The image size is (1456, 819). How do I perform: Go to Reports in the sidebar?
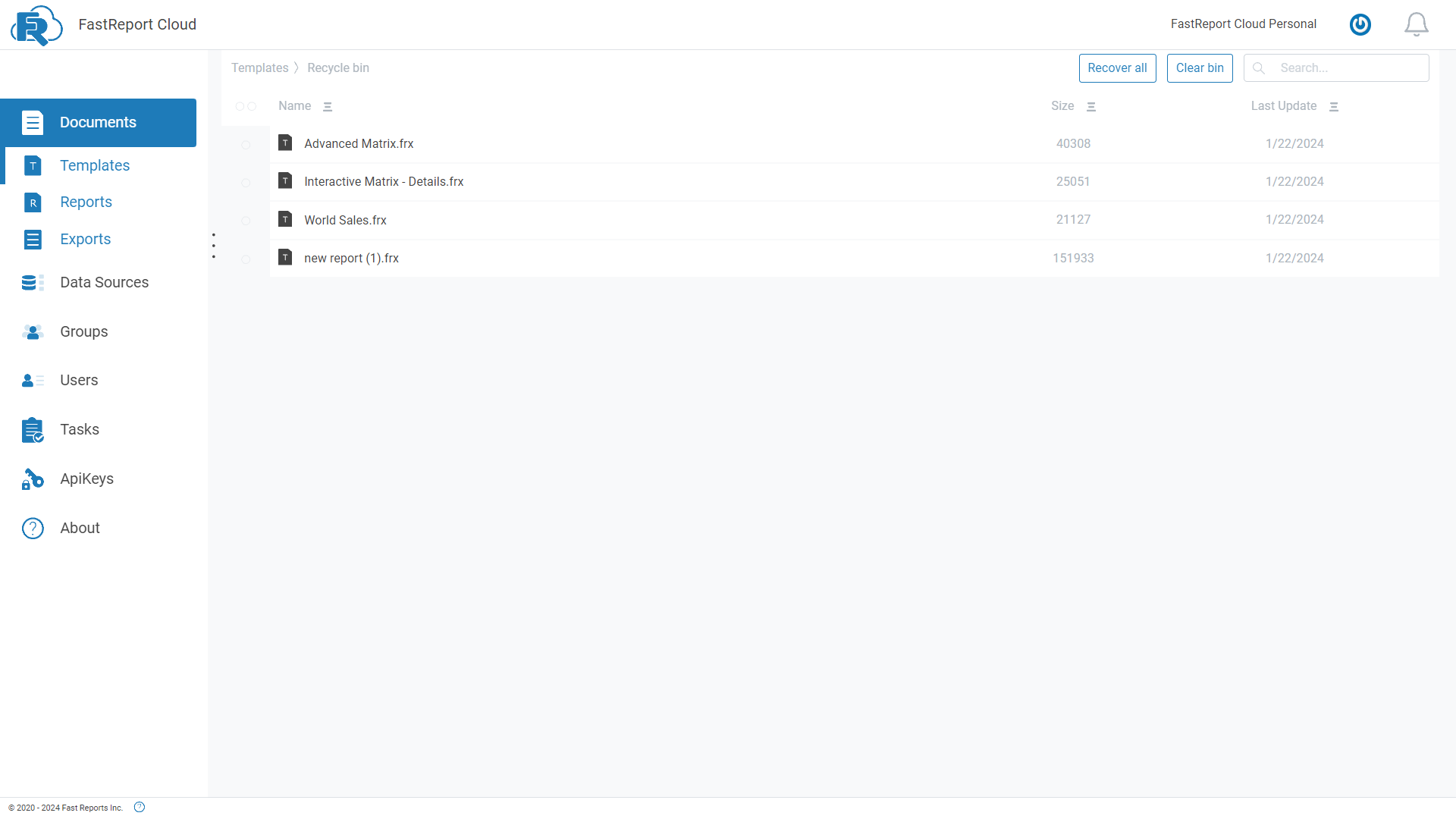point(86,202)
